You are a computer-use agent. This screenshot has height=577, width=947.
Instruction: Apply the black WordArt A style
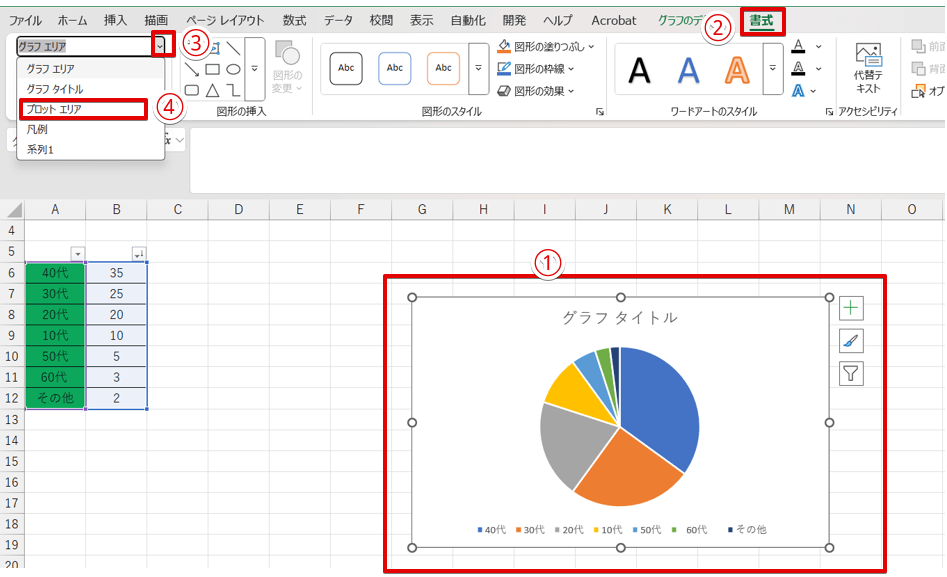640,69
